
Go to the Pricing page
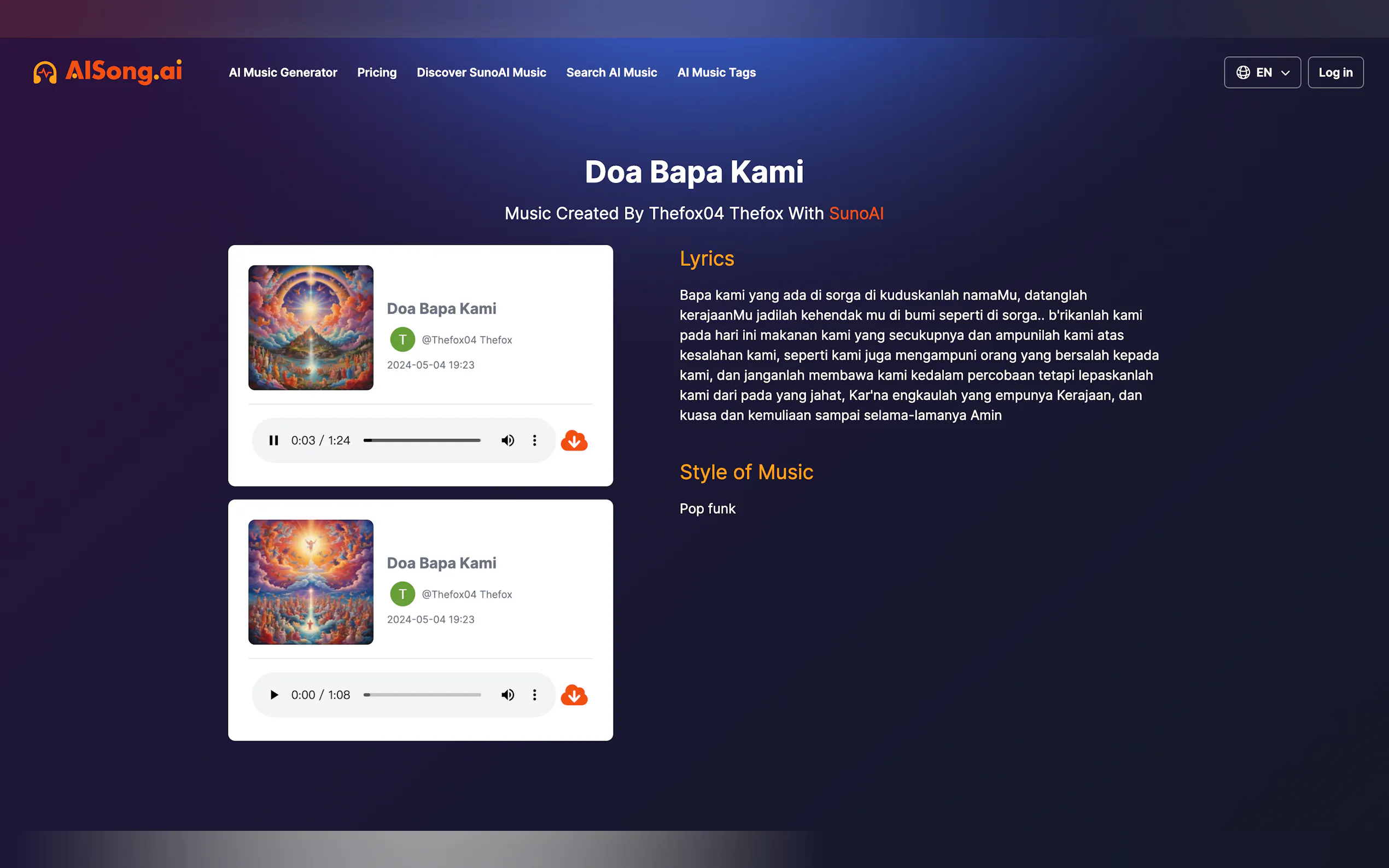377,72
